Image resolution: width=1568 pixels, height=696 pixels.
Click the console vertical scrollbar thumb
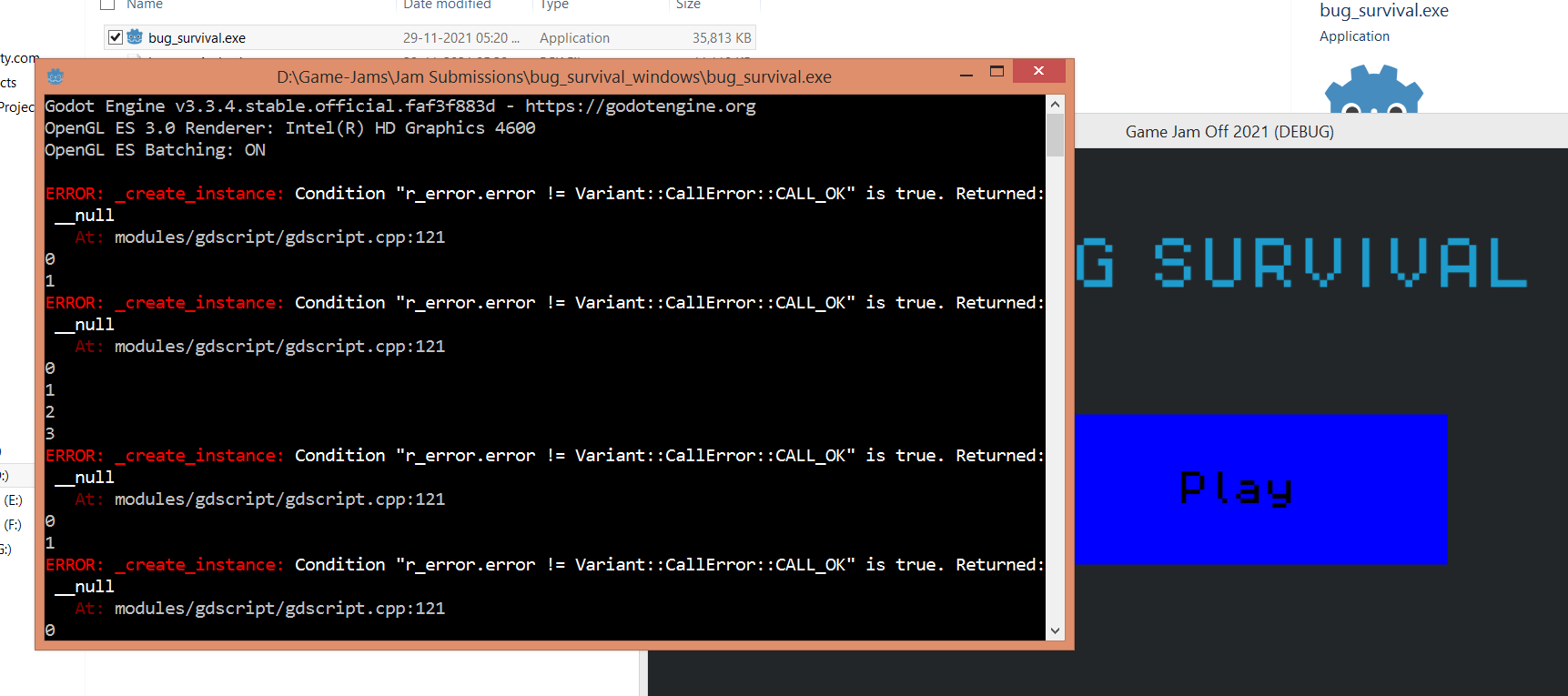[1055, 135]
